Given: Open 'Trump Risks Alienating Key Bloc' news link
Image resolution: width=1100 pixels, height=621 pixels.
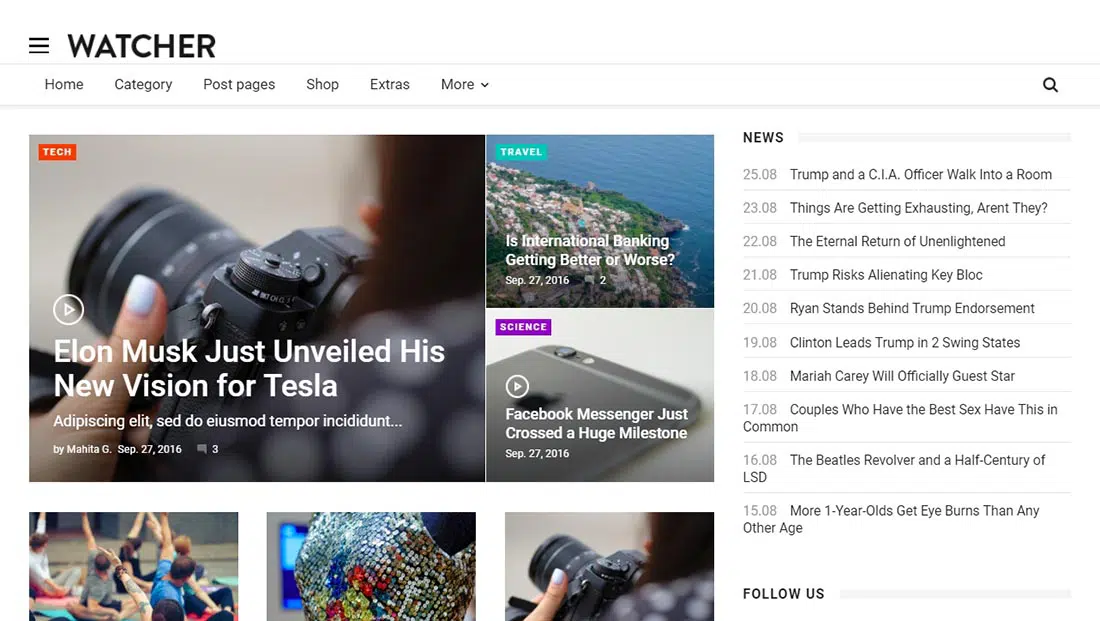Looking at the screenshot, I should pyautogui.click(x=885, y=275).
